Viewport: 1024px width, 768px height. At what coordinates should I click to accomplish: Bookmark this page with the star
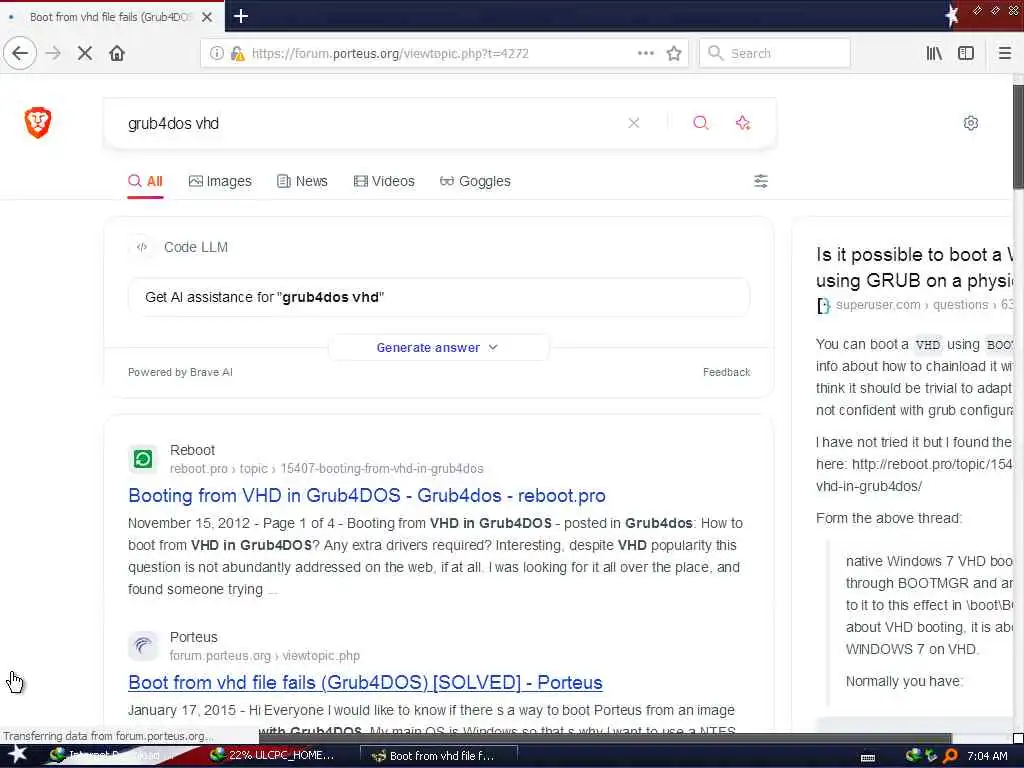click(674, 53)
